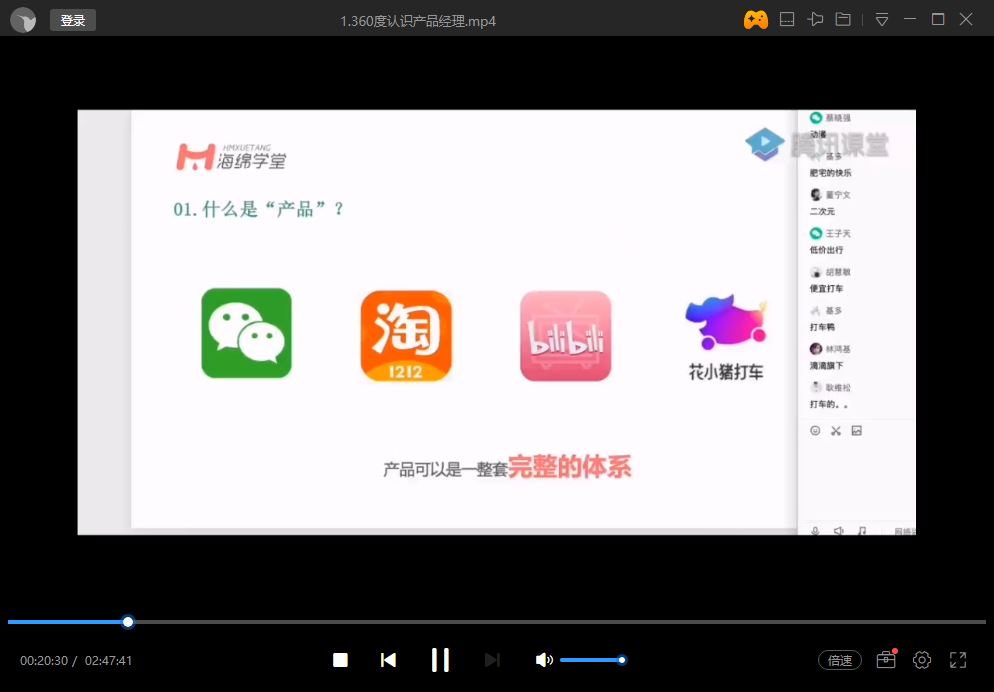Open player settings gear

click(922, 660)
